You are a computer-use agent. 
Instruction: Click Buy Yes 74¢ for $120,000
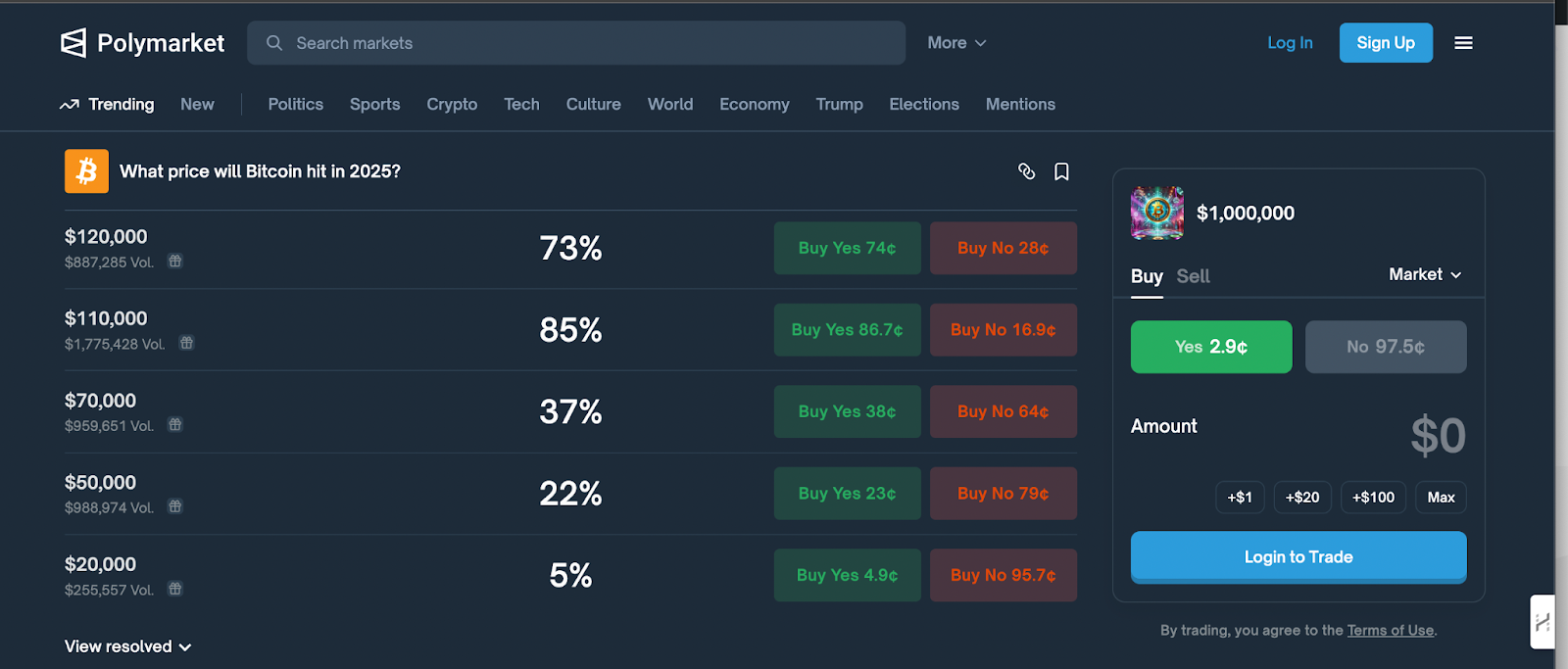click(848, 248)
